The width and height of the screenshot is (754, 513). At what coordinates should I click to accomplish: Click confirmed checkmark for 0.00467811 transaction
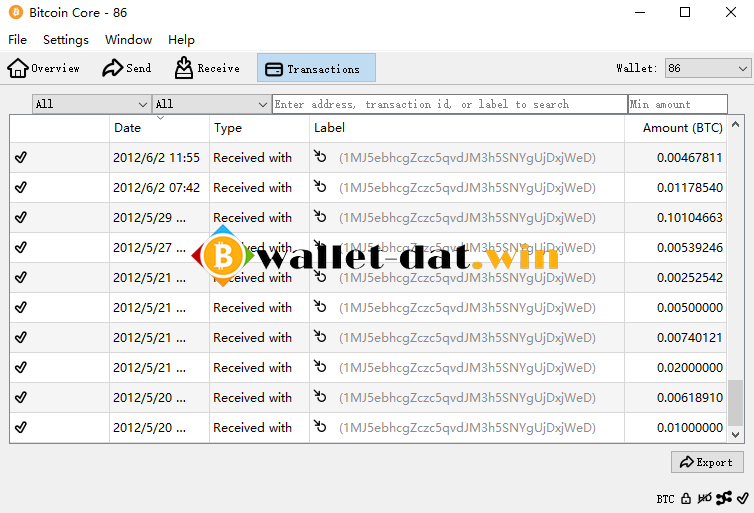(21, 157)
